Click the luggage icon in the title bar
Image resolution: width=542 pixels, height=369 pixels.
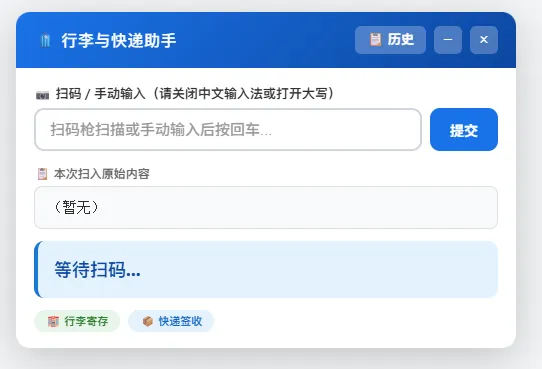point(45,40)
